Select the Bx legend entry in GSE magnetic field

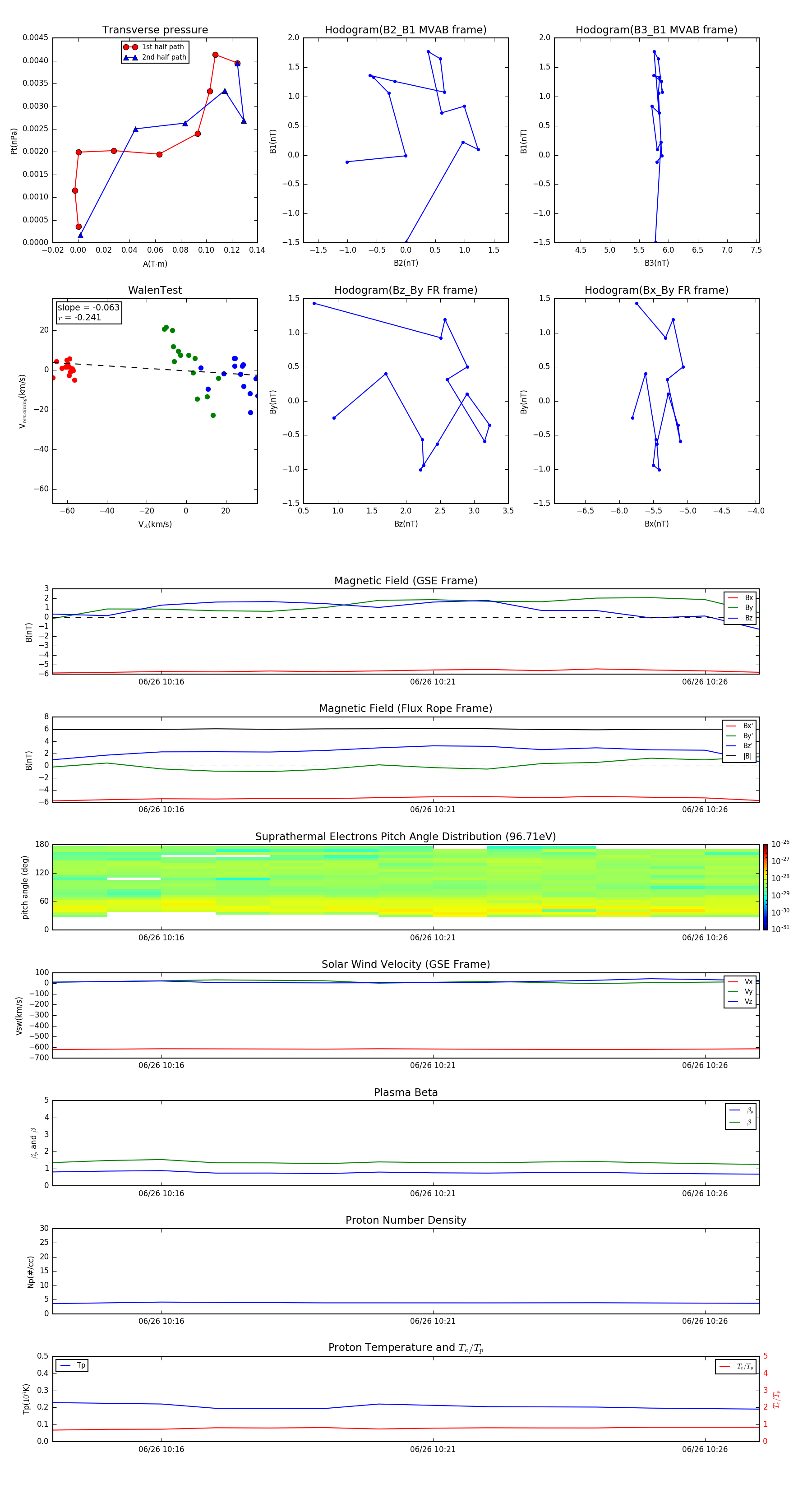pos(740,598)
